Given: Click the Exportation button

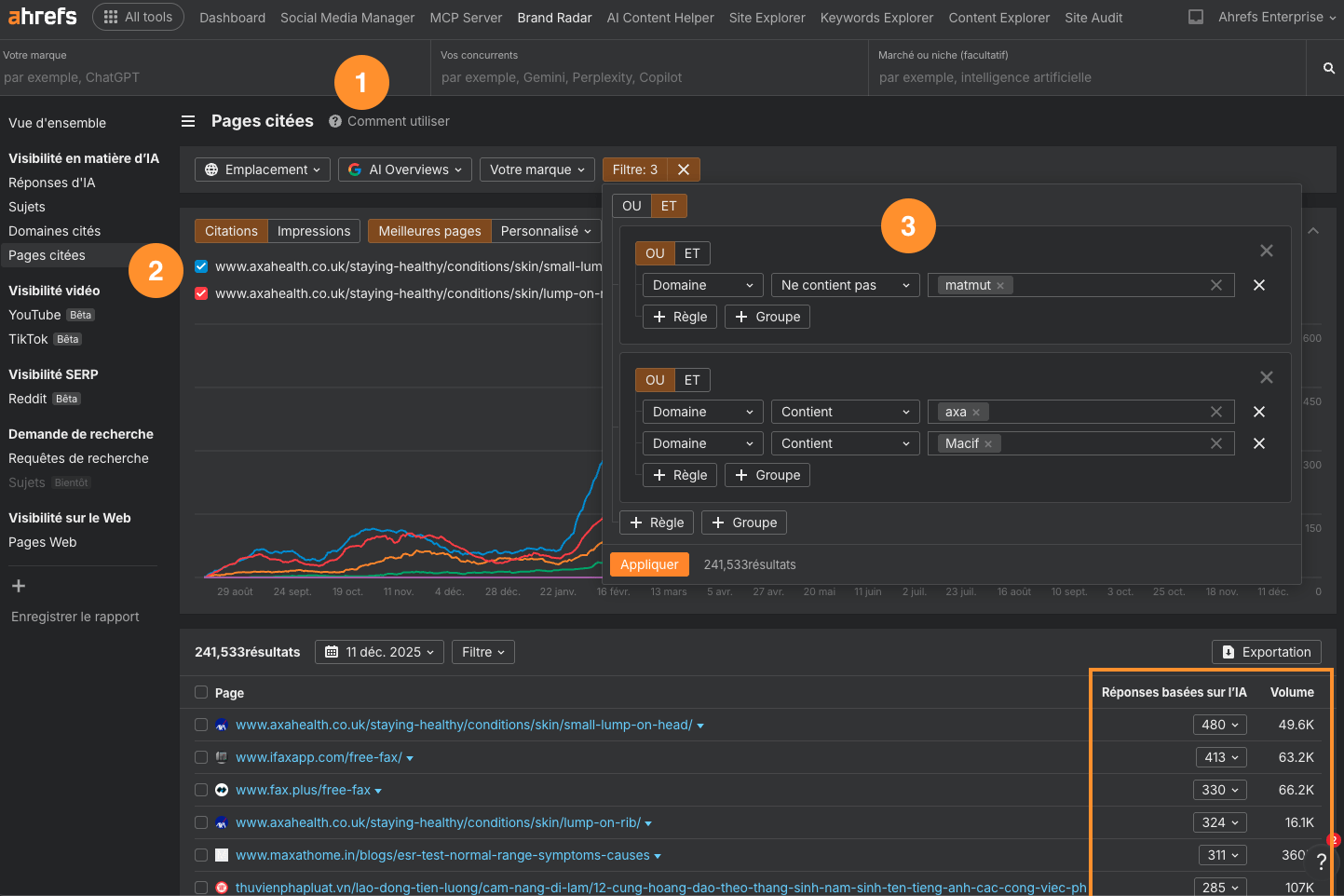Looking at the screenshot, I should 1266,652.
